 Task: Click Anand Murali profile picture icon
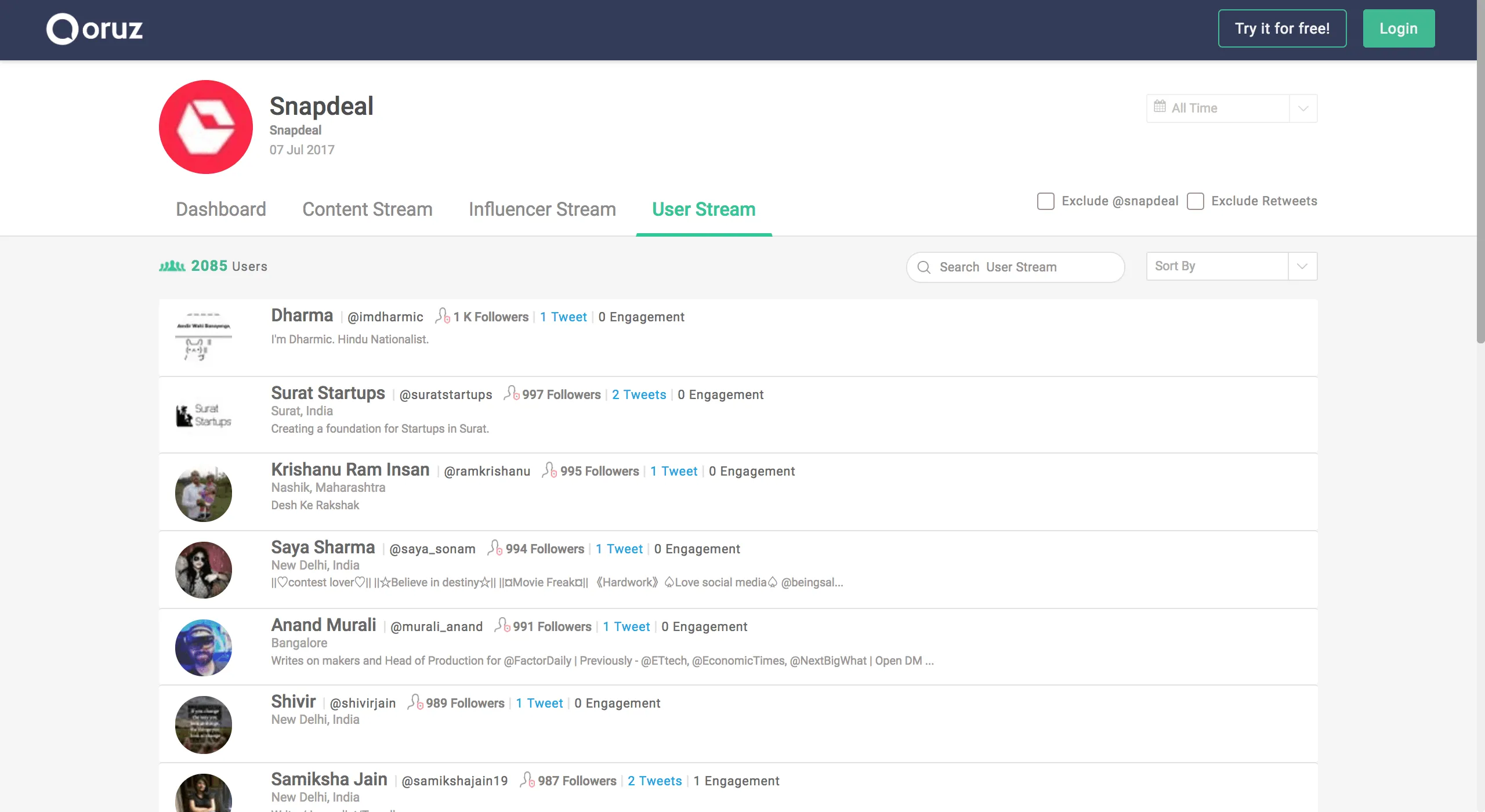coord(203,646)
